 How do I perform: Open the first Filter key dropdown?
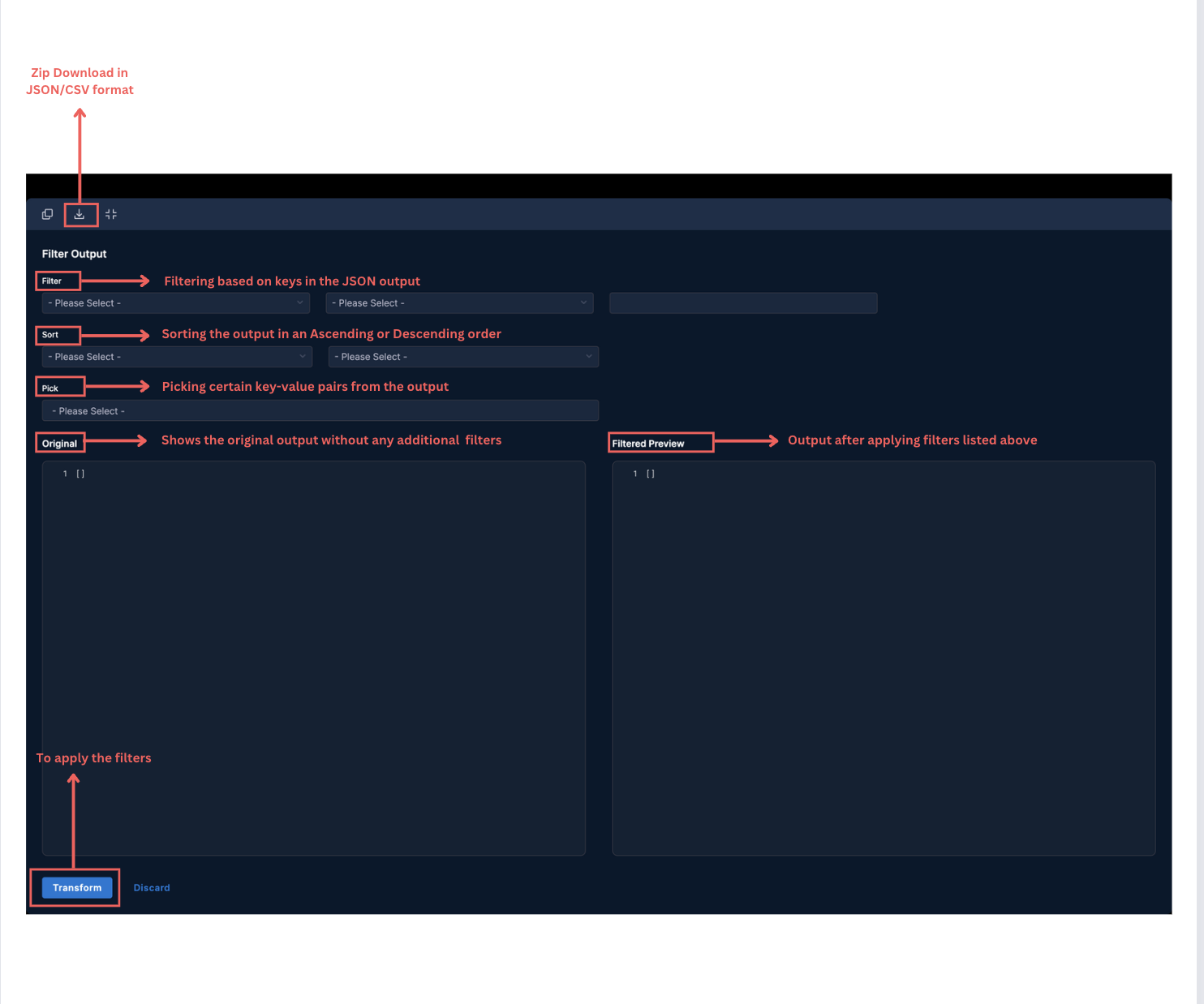[175, 303]
